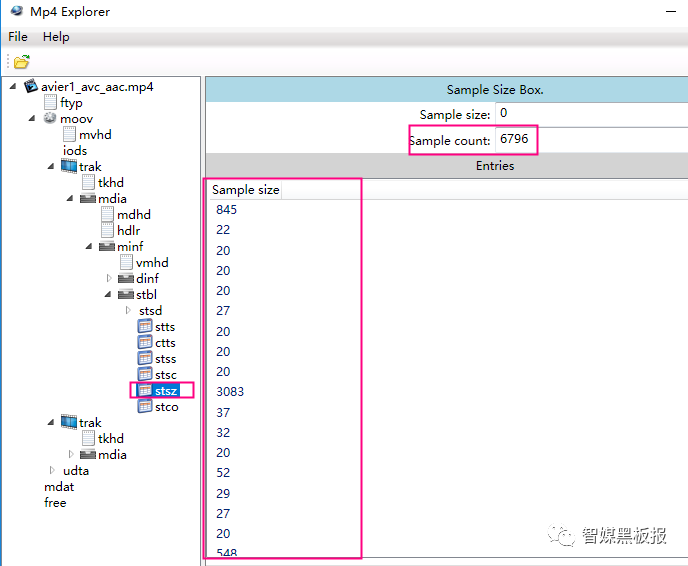This screenshot has width=688, height=566.
Task: Click the ftyp box icon
Action: 50,102
